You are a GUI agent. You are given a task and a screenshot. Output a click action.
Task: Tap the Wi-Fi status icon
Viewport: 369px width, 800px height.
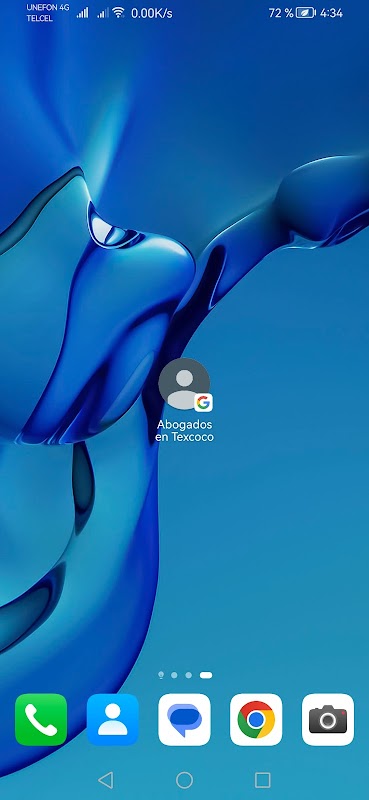click(x=118, y=12)
